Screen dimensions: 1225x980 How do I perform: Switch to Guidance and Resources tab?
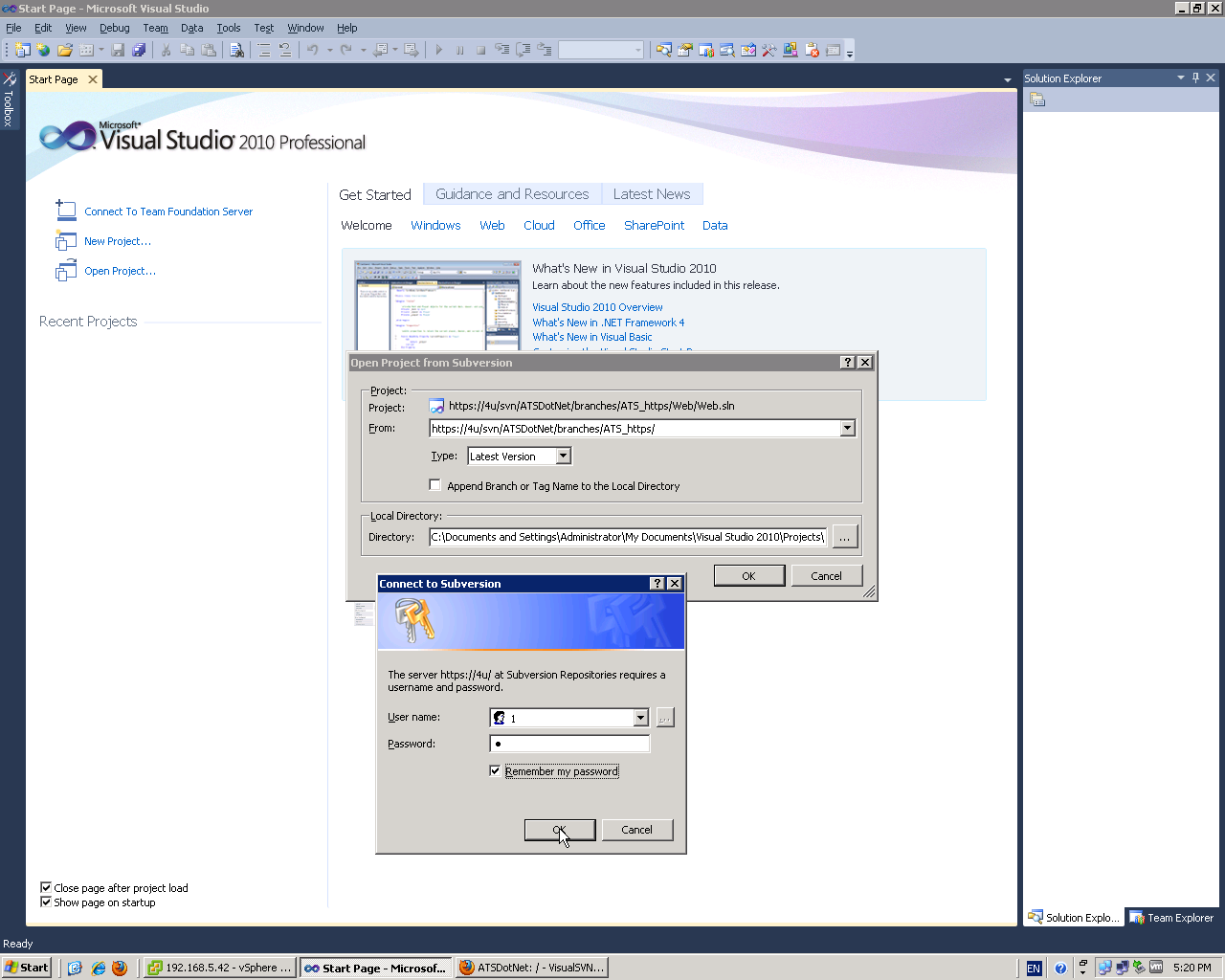[x=512, y=194]
